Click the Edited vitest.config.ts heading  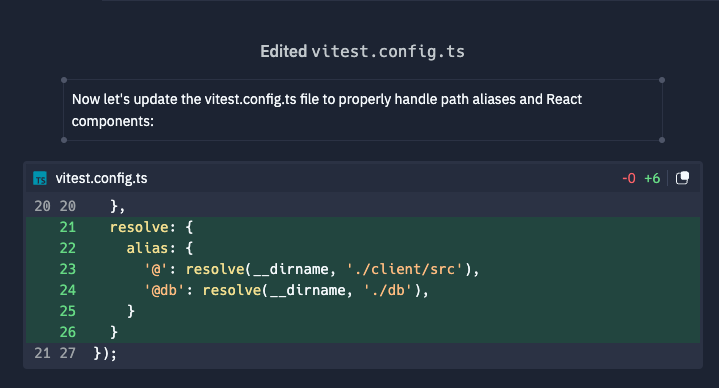click(x=362, y=51)
